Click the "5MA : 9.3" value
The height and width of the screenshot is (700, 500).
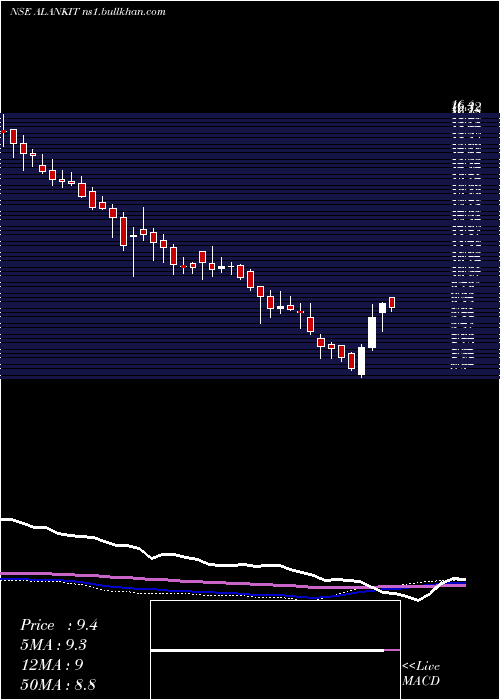point(53,645)
